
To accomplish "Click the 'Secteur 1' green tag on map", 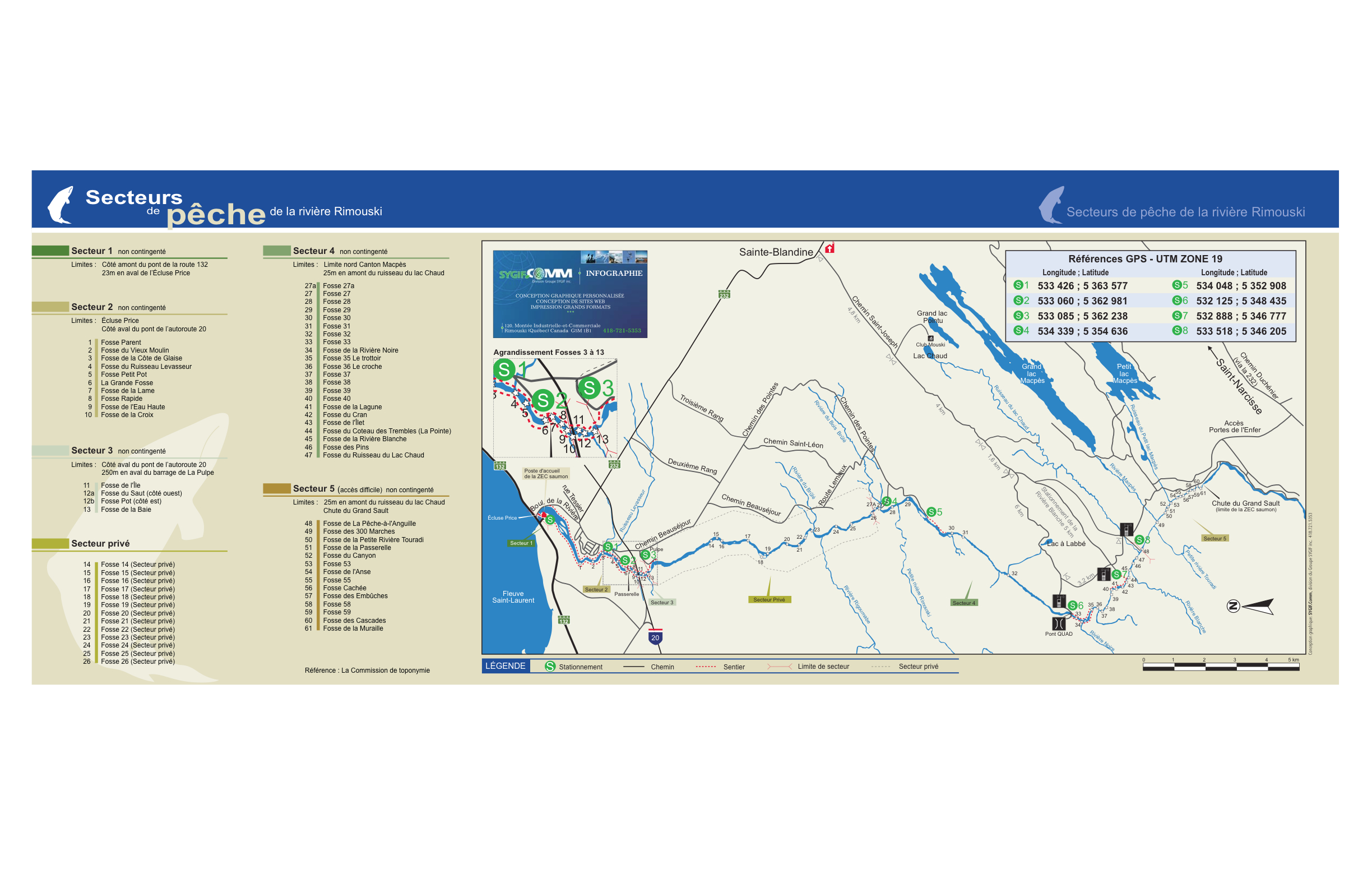I will click(521, 543).
